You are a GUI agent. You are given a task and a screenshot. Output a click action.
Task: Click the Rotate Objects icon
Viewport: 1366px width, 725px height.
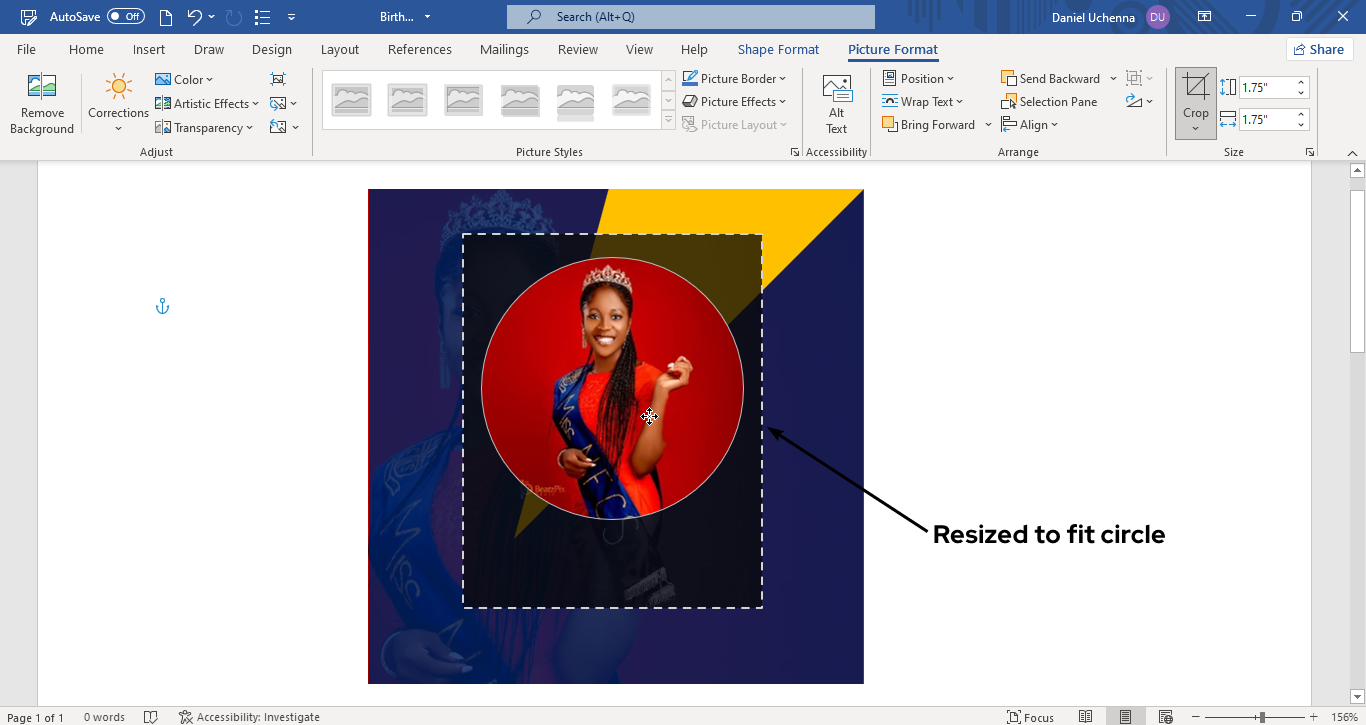[1134, 102]
